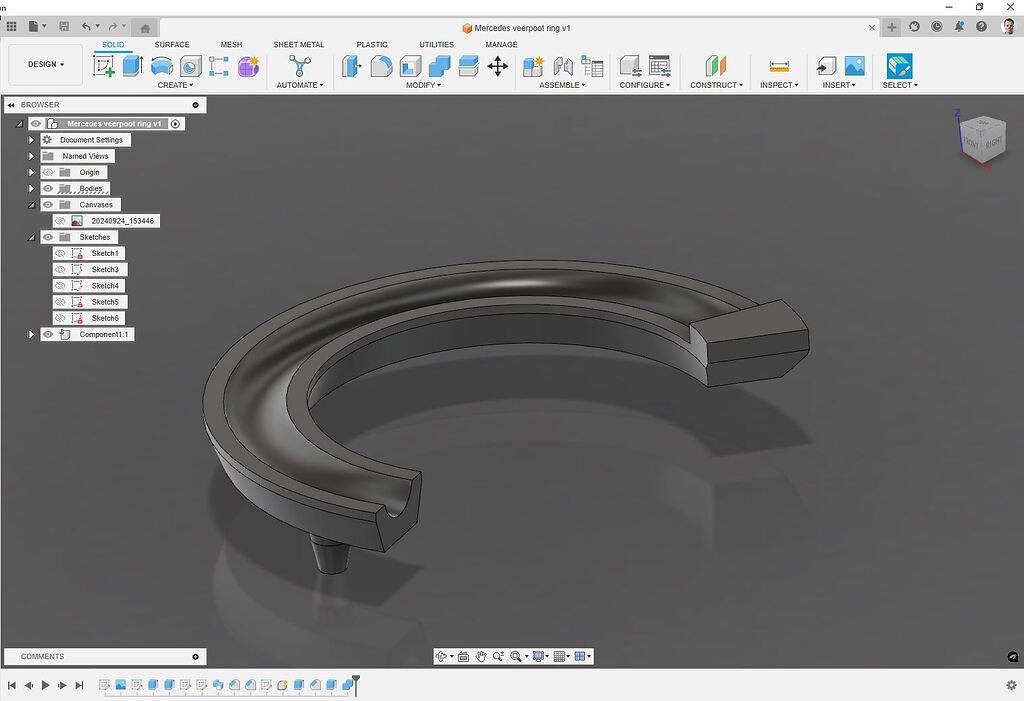Select the Combine tool
This screenshot has width=1024, height=701.
pyautogui.click(x=440, y=66)
